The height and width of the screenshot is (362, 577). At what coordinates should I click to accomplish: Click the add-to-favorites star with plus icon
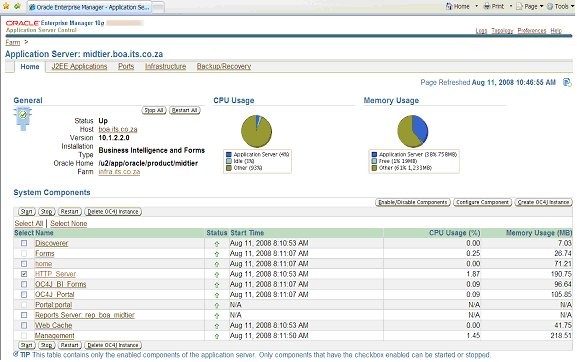[x=17, y=6]
